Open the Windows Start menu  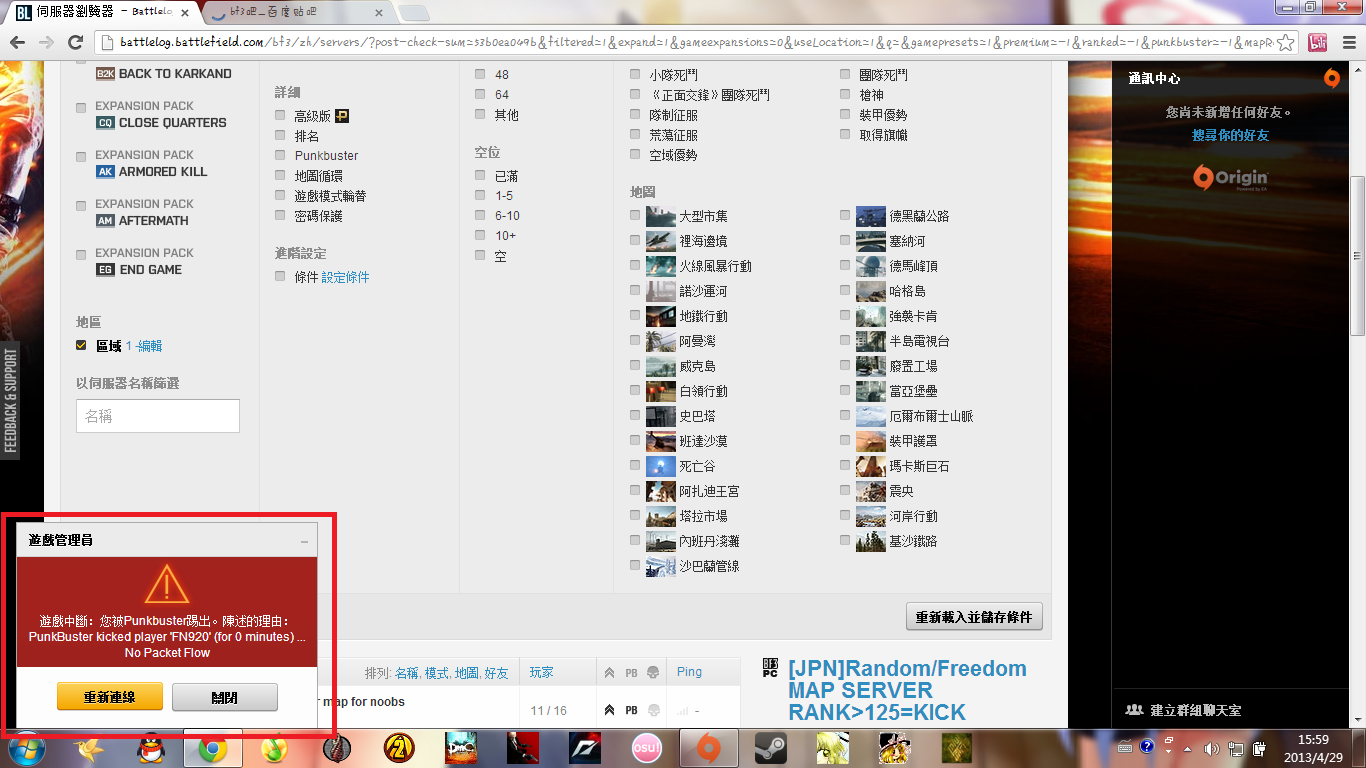(27, 748)
